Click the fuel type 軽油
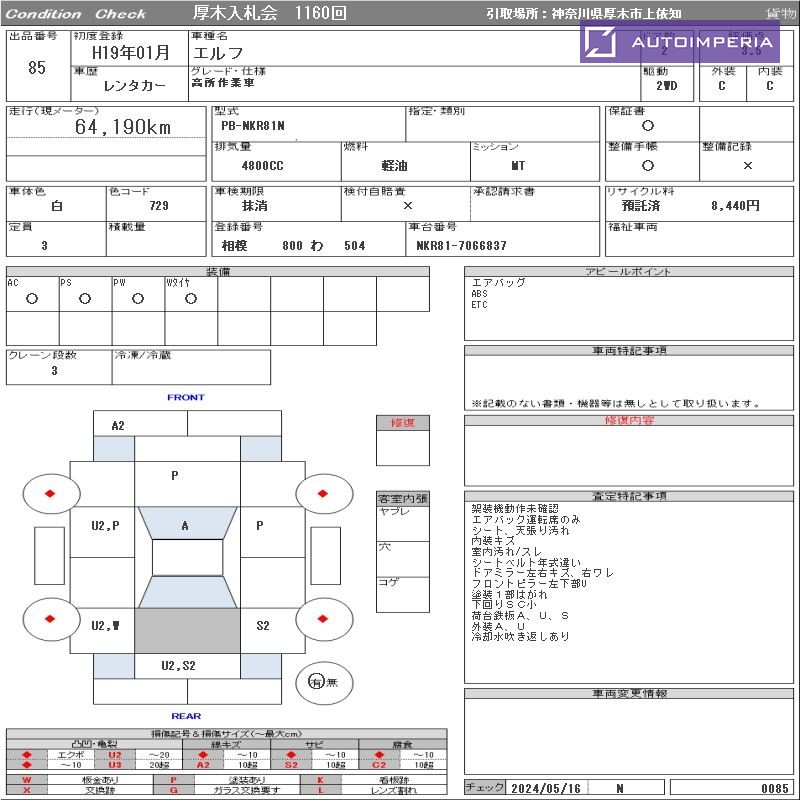This screenshot has width=800, height=800. tap(394, 166)
